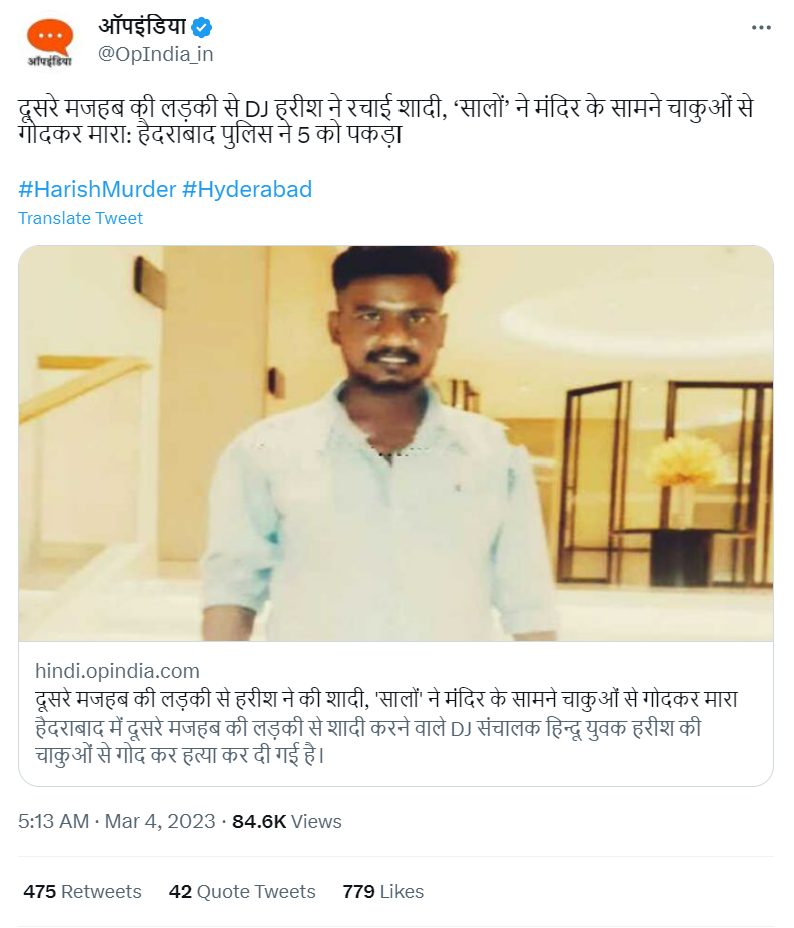The height and width of the screenshot is (928, 794).
Task: Open the three-dot more options menu
Action: tap(761, 28)
